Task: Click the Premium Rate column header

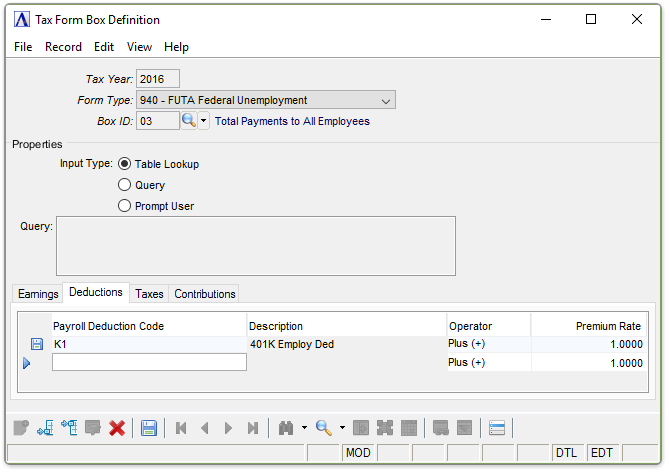Action: 589,326
